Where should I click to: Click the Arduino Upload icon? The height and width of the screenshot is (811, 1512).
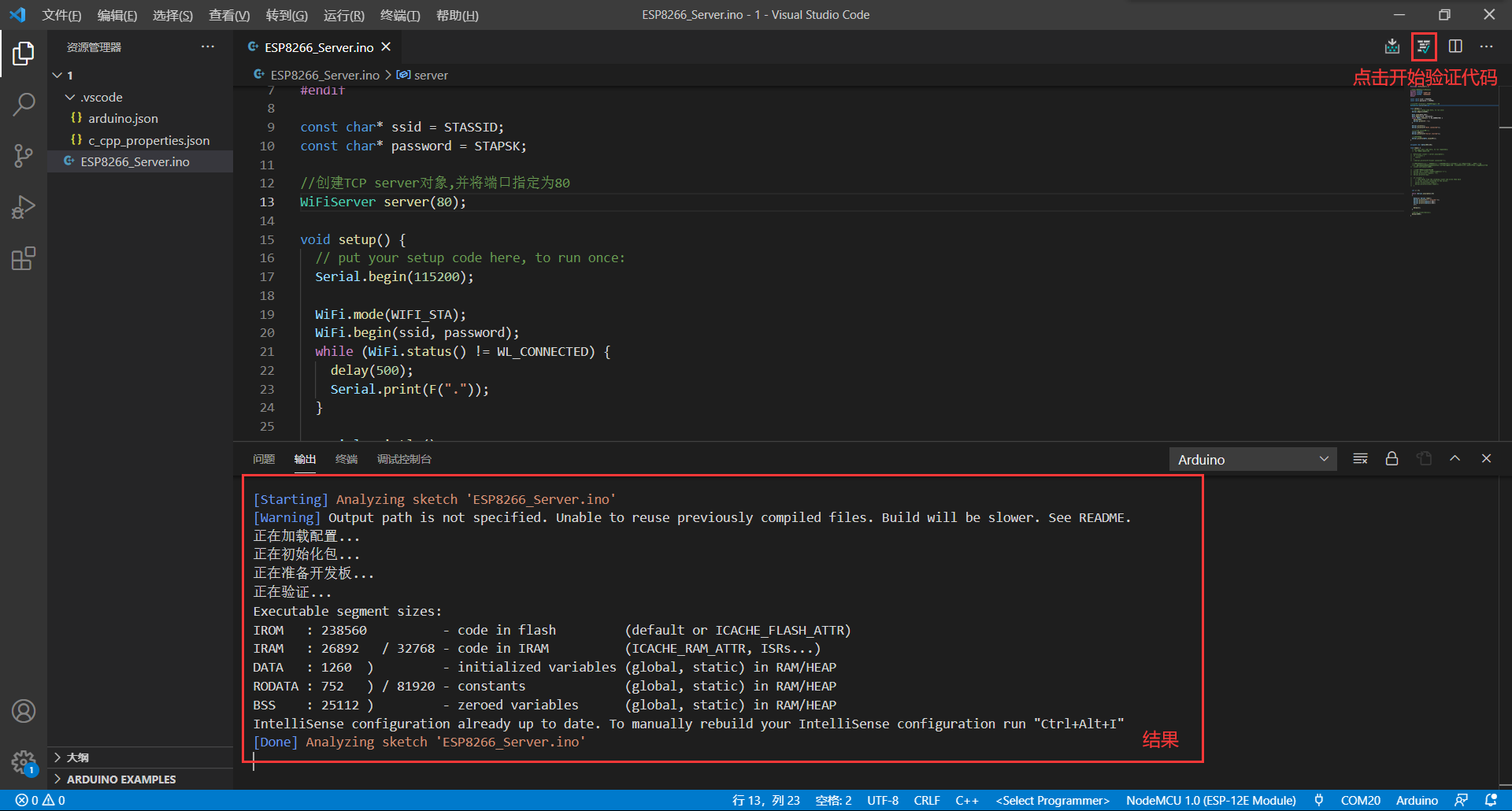pyautogui.click(x=1392, y=46)
